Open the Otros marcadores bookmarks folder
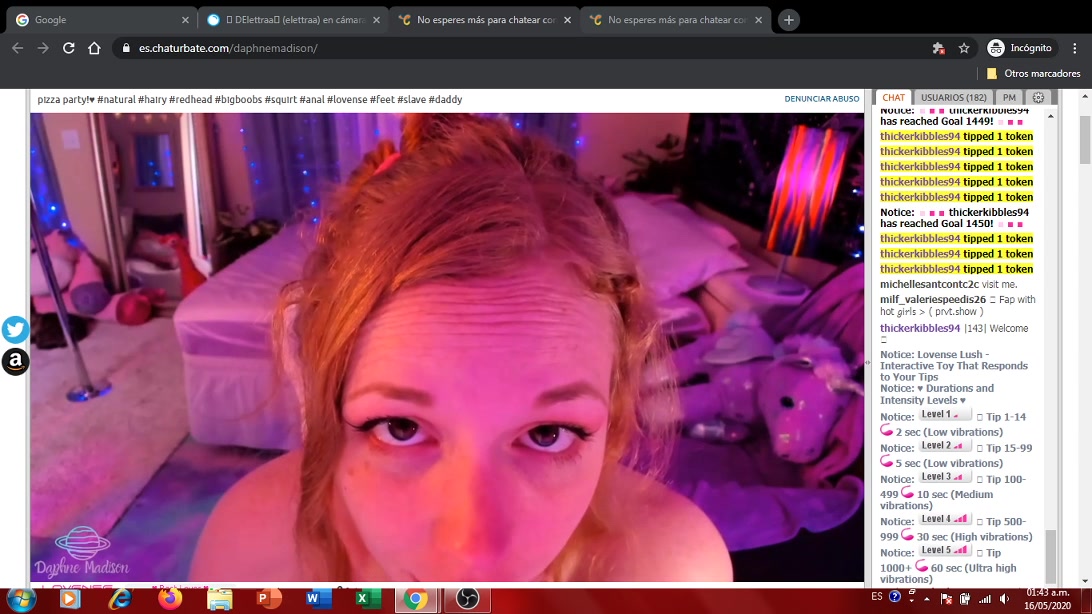Viewport: 1092px width, 614px height. click(x=1033, y=73)
